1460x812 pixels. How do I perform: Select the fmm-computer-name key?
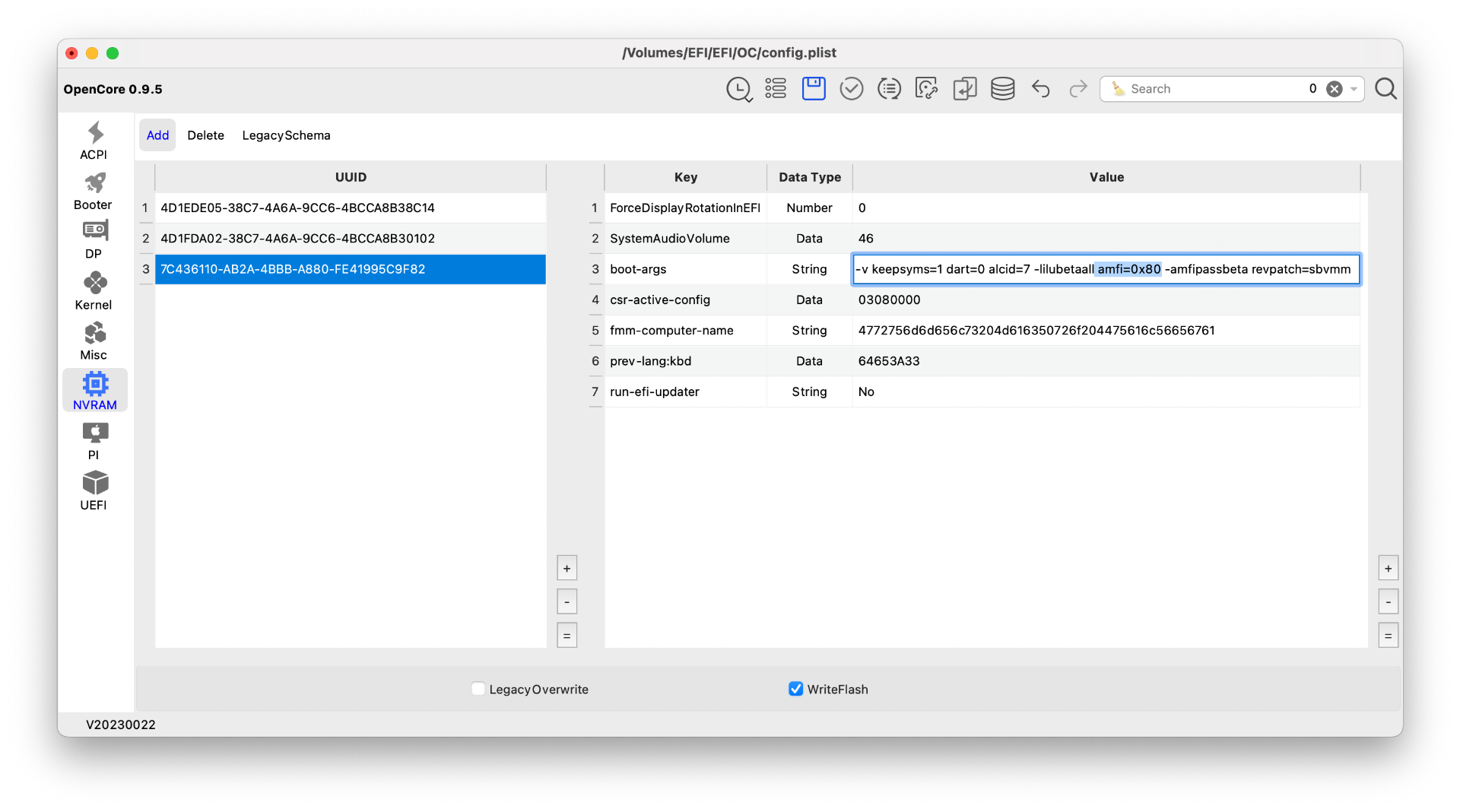(685, 330)
